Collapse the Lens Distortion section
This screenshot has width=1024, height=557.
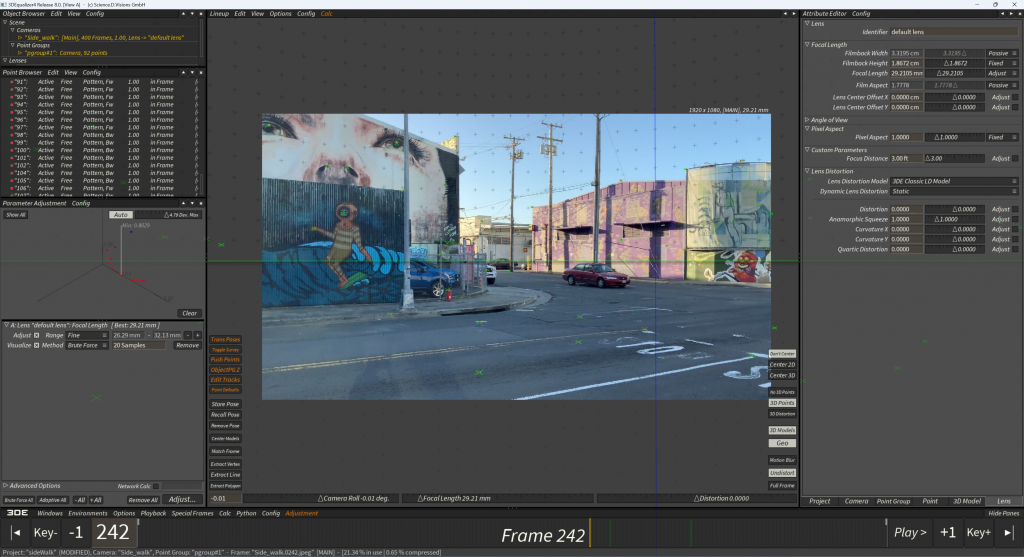click(807, 171)
